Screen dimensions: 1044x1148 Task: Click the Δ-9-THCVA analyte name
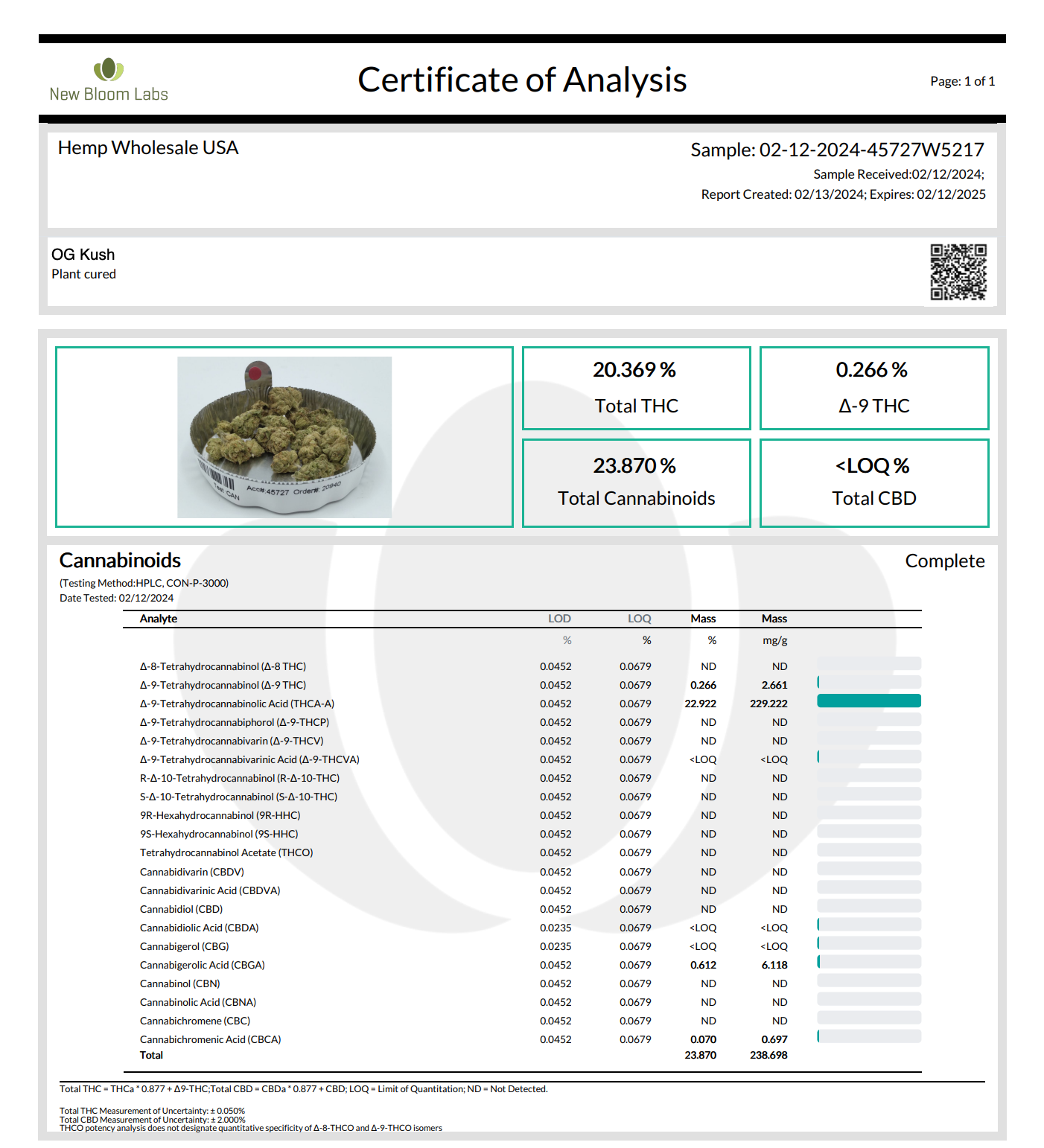pyautogui.click(x=249, y=759)
